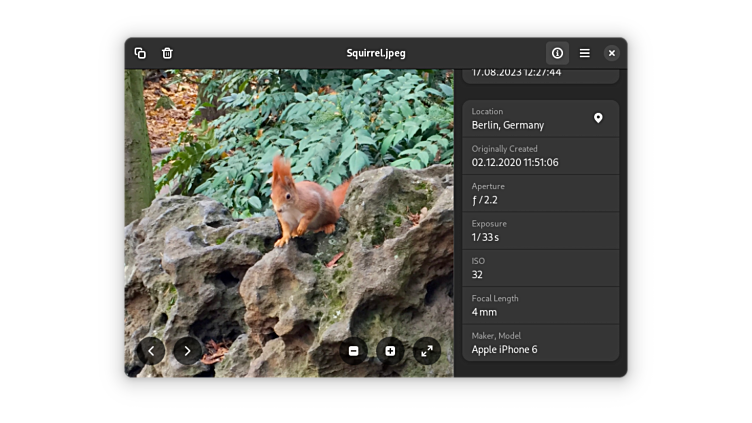The height and width of the screenshot is (423, 752).
Task: Copy the image using the copy icon
Action: (x=140, y=53)
